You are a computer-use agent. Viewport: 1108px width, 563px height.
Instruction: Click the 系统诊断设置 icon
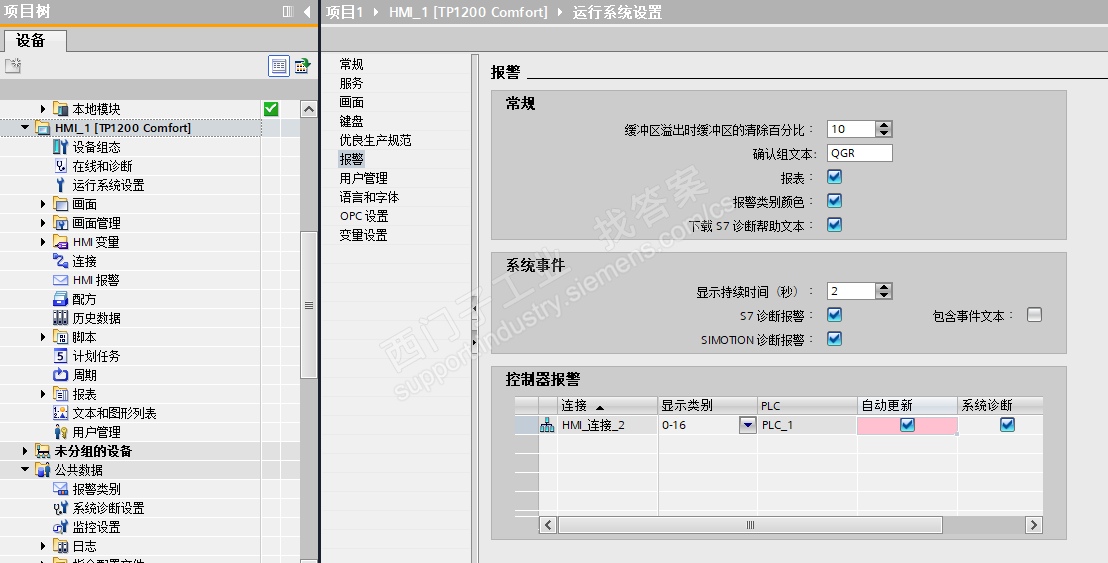pos(61,508)
